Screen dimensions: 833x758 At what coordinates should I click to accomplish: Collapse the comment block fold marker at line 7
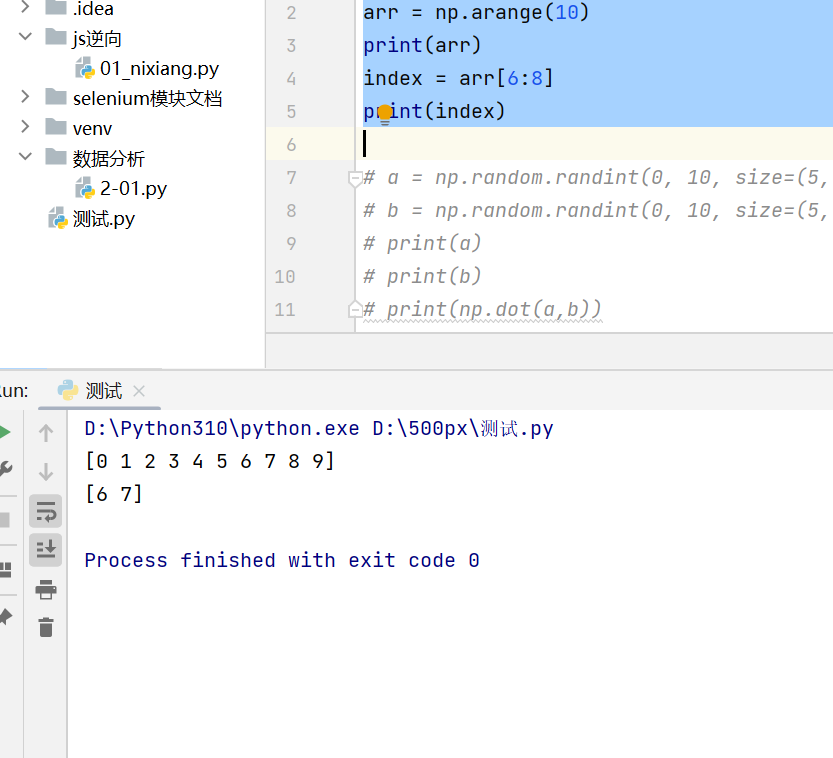click(x=354, y=178)
